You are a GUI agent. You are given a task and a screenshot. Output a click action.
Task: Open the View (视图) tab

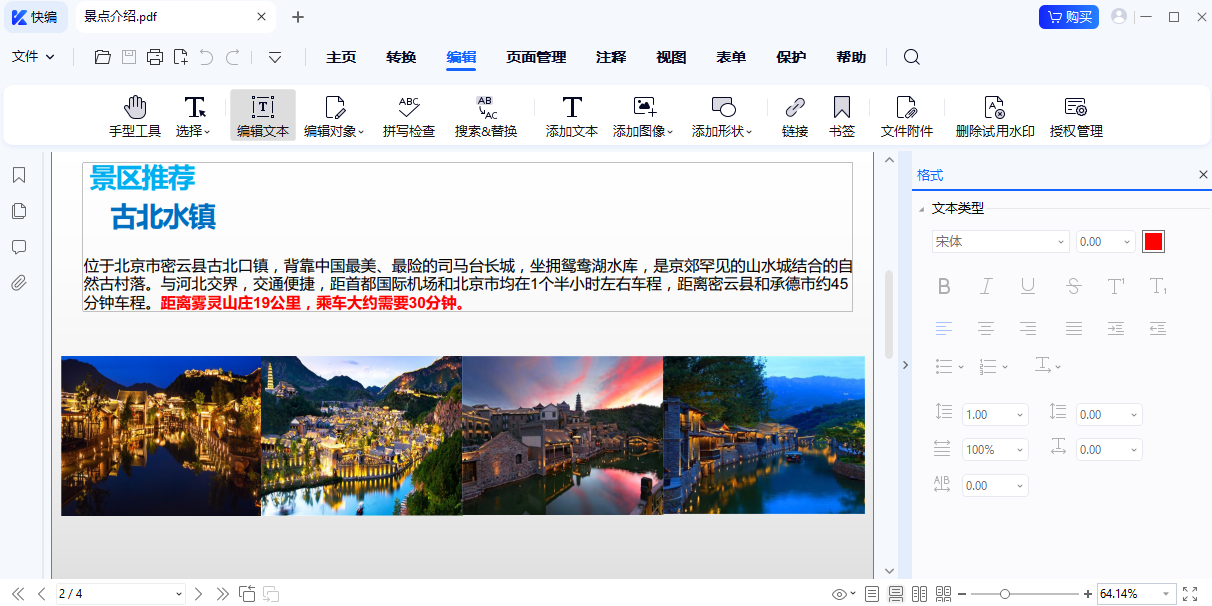click(671, 57)
